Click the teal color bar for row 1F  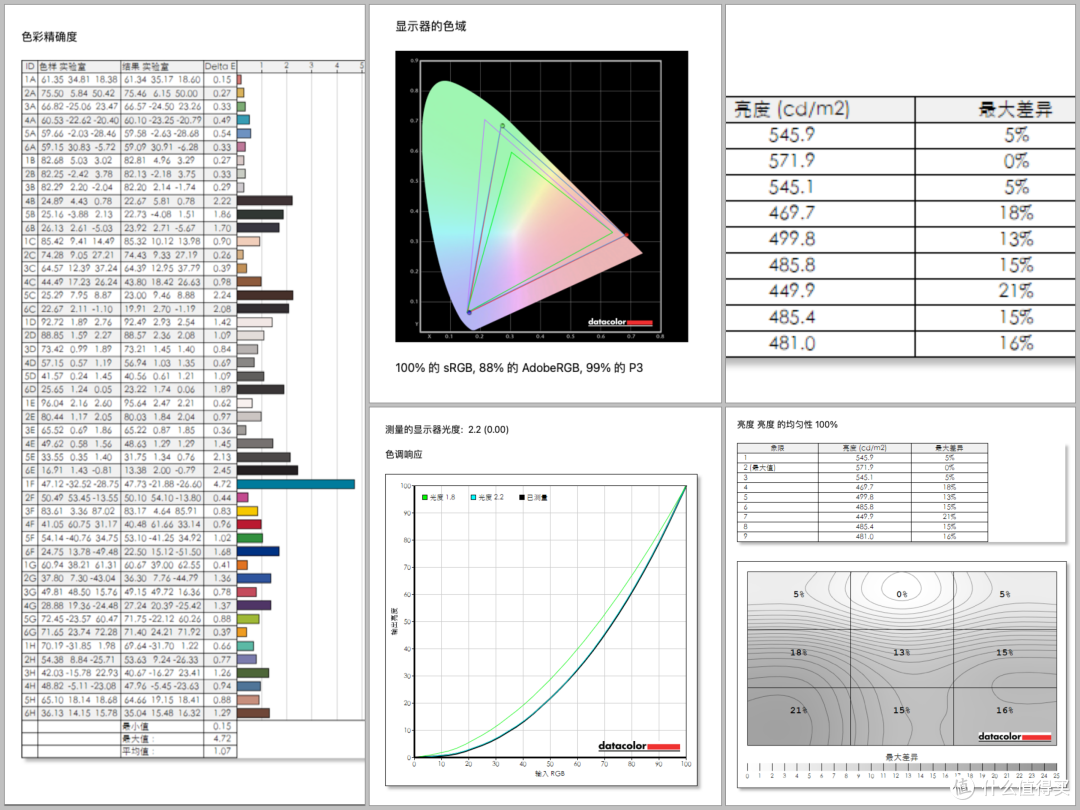[x=296, y=484]
